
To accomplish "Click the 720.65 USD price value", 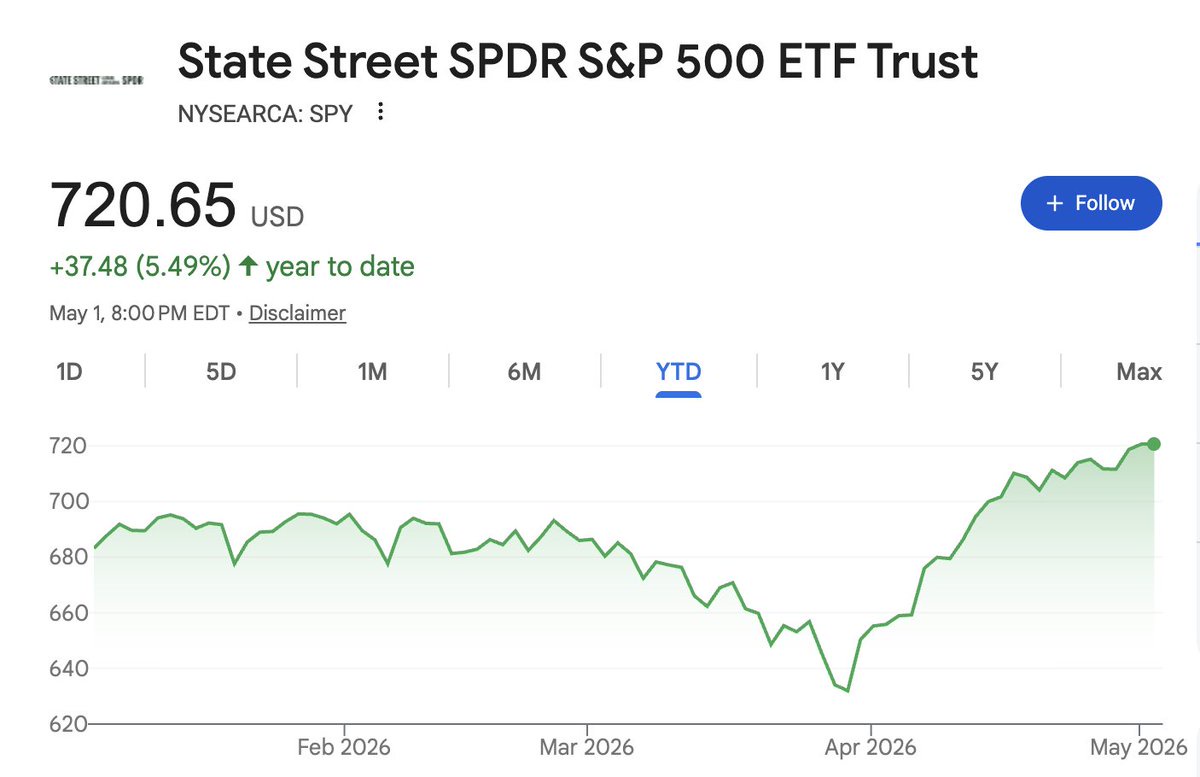I will (x=177, y=205).
